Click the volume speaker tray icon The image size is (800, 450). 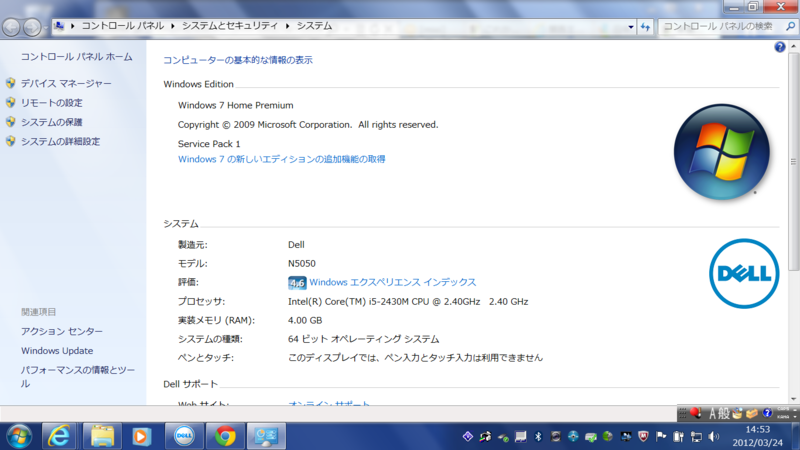[713, 437]
